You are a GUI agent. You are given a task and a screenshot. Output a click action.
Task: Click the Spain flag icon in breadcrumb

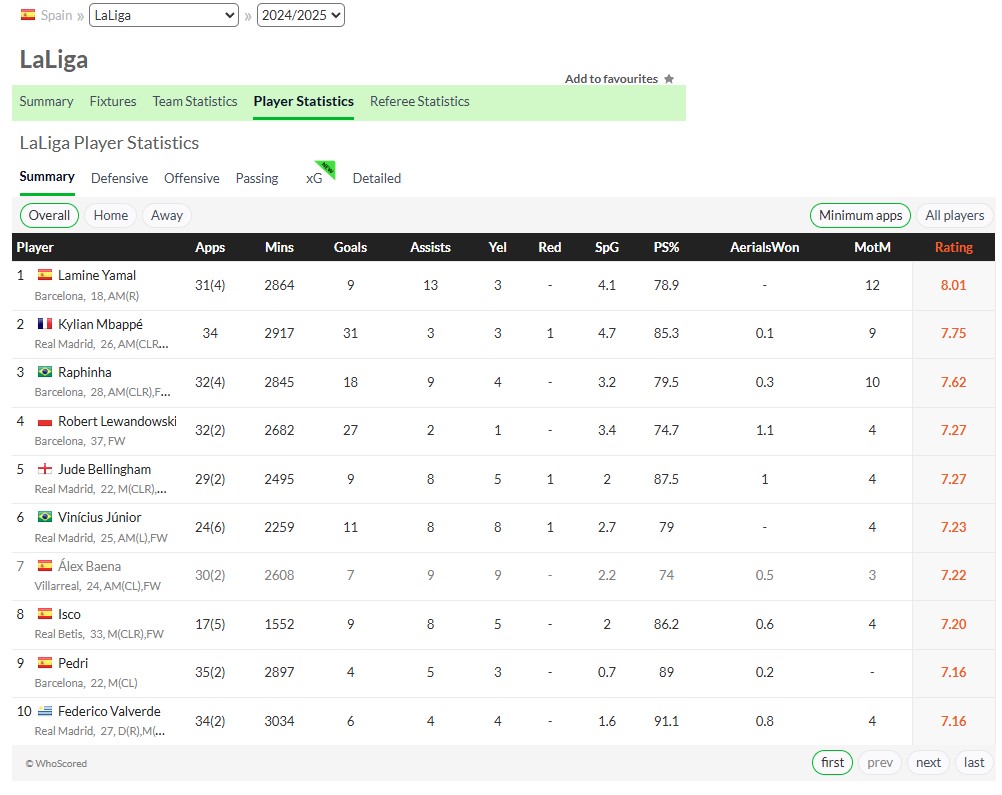[x=27, y=15]
